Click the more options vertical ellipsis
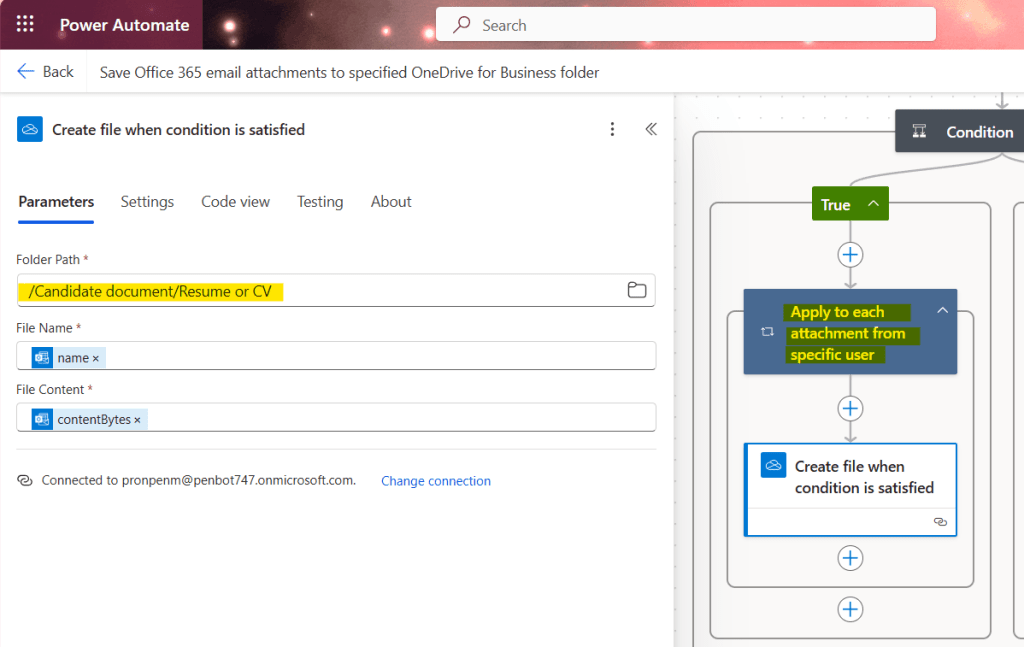Image resolution: width=1024 pixels, height=647 pixels. pyautogui.click(x=613, y=129)
